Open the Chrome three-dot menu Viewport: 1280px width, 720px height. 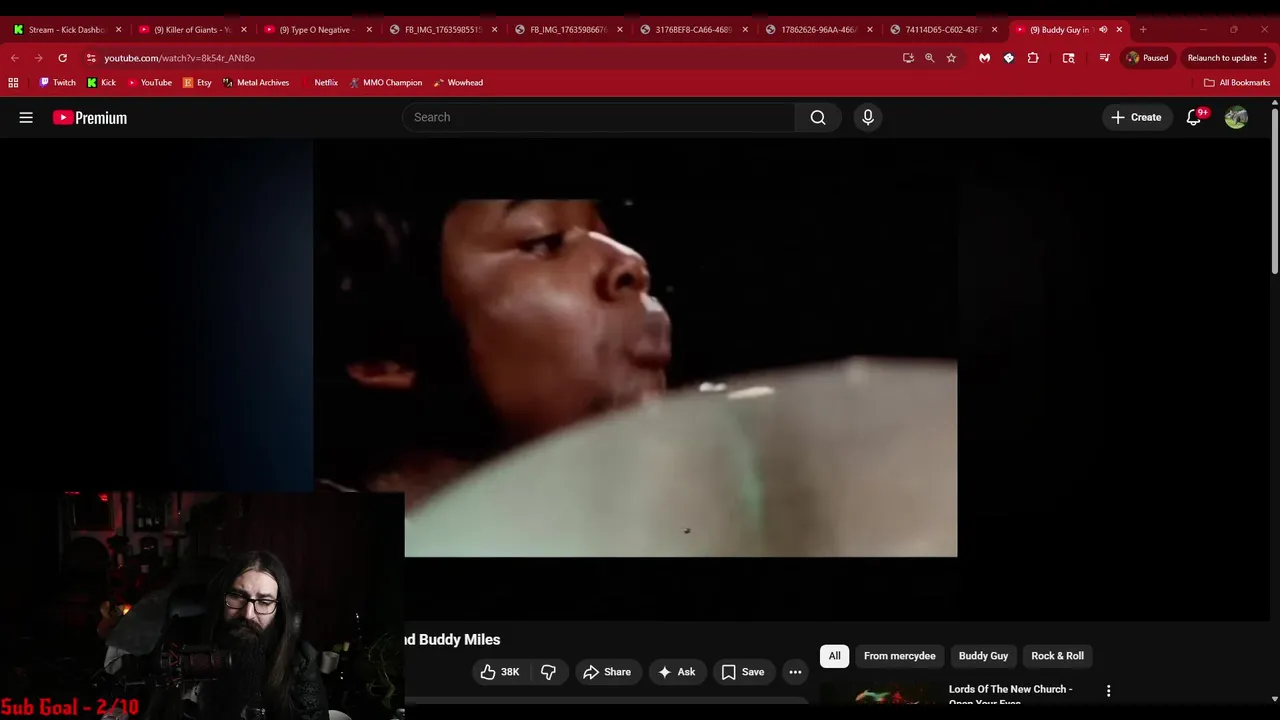1266,58
